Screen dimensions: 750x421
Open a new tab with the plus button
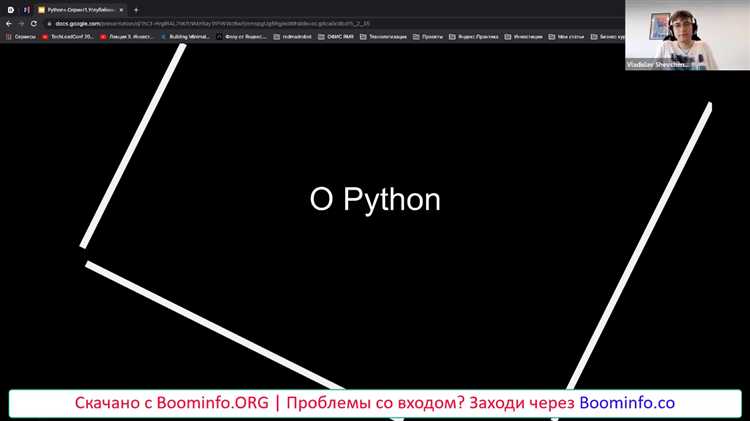[x=136, y=10]
